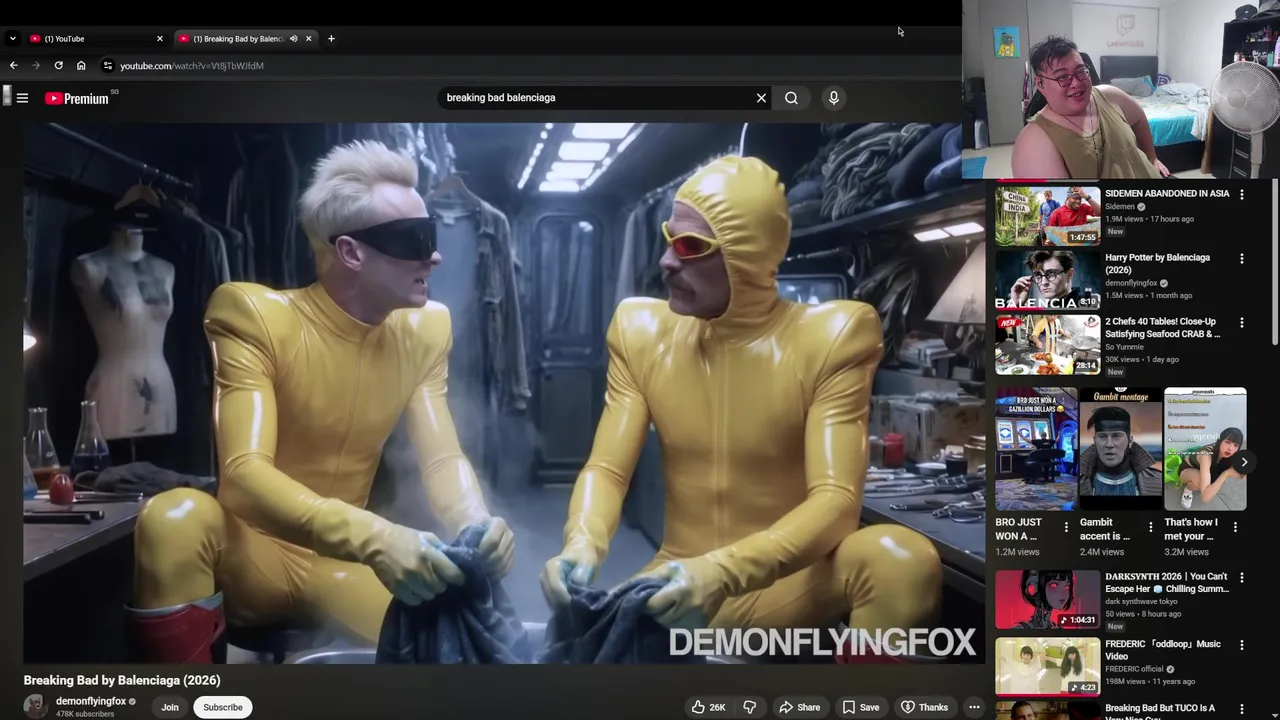Reload the current page
Screen dimensions: 1280x720
pyautogui.click(x=58, y=65)
